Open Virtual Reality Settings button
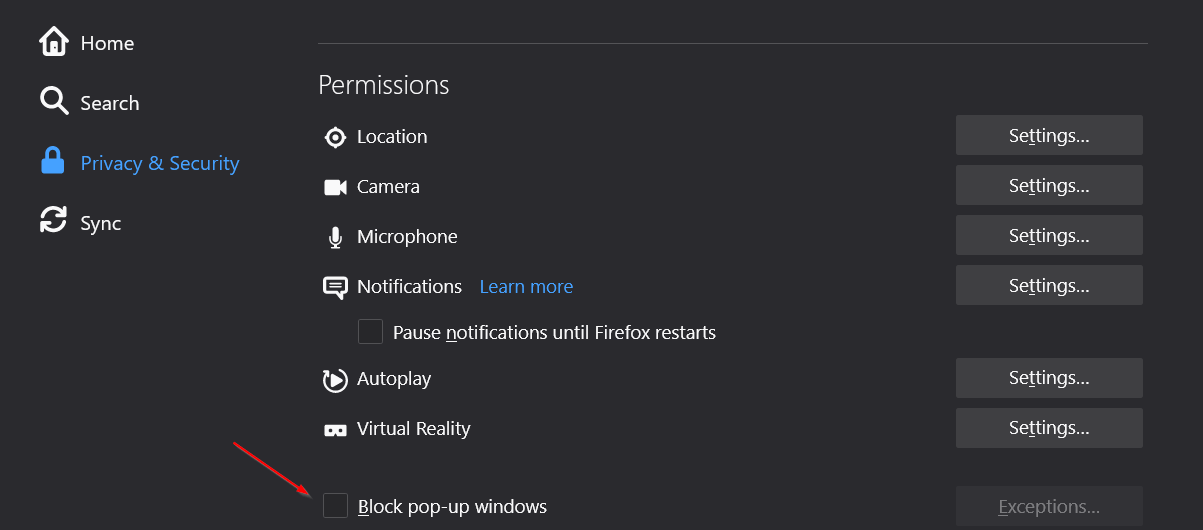Image resolution: width=1203 pixels, height=530 pixels. click(1049, 428)
